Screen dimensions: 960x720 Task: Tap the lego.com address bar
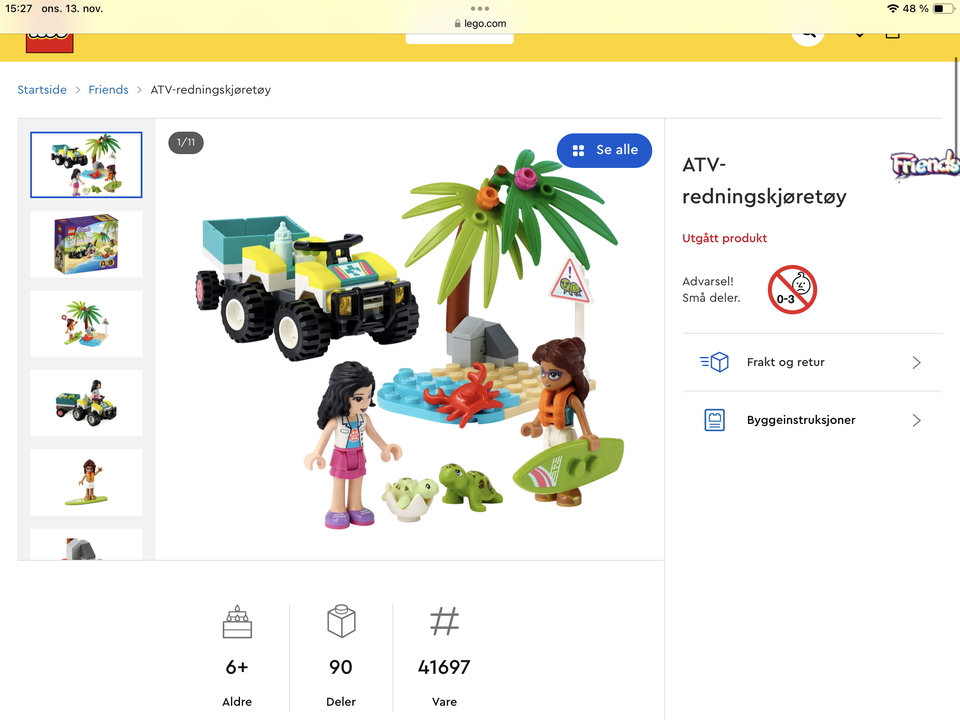[481, 23]
